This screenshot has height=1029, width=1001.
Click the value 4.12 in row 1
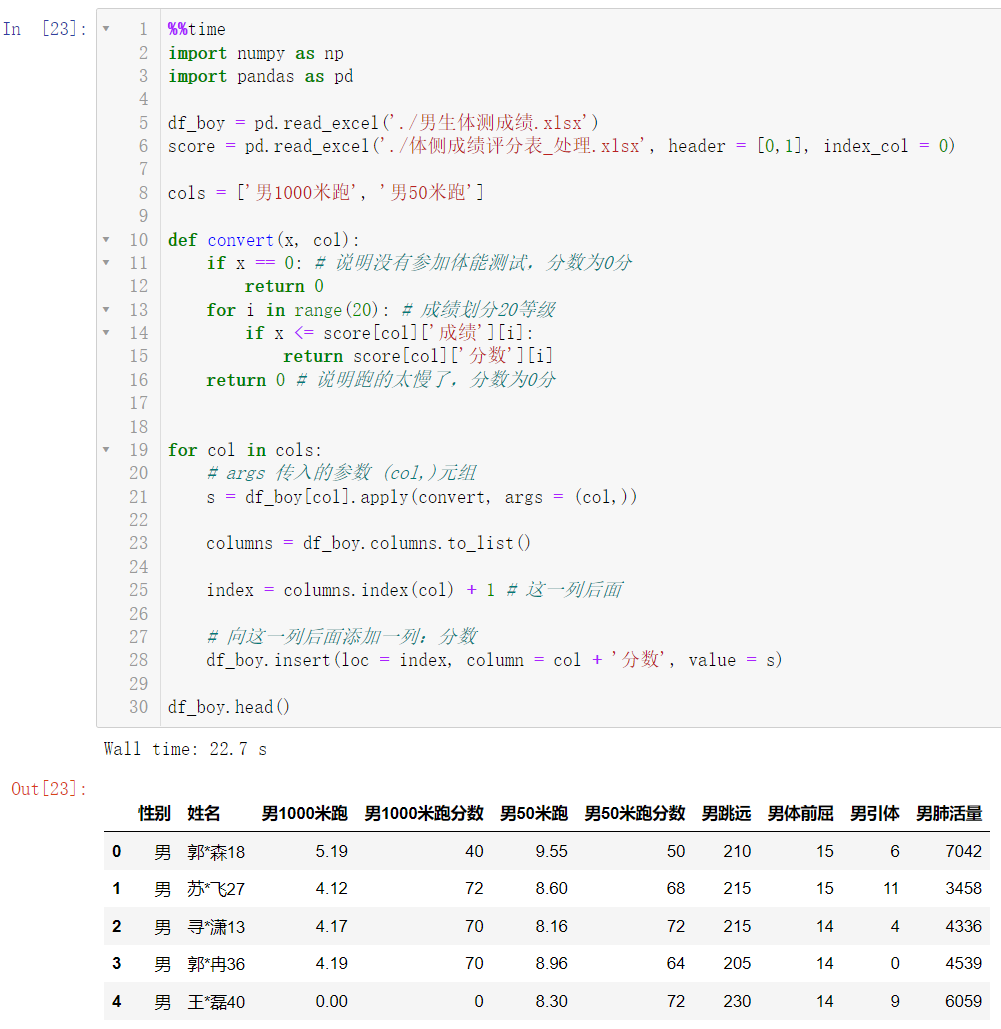(x=331, y=888)
